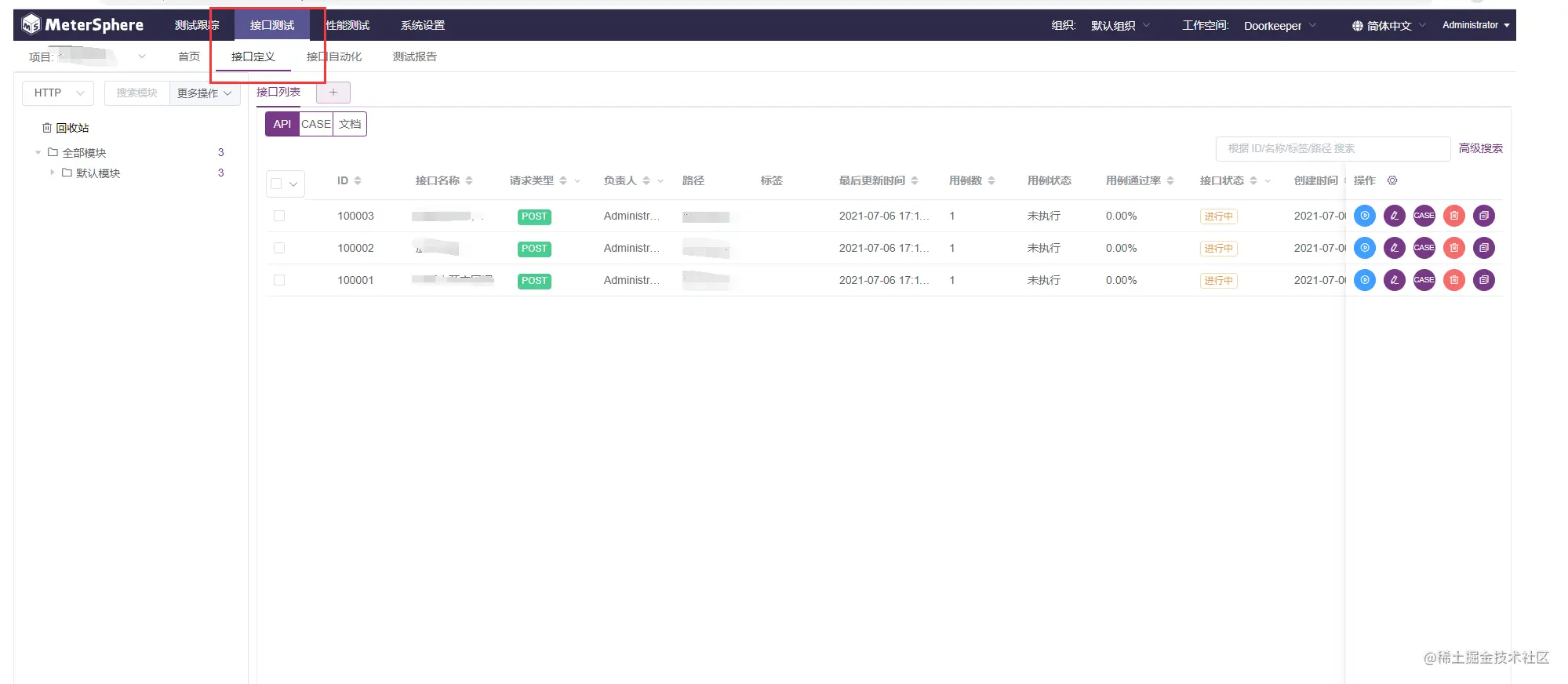This screenshot has width=1568, height=684.
Task: Click the MeterSphere logo
Action: coord(82,25)
